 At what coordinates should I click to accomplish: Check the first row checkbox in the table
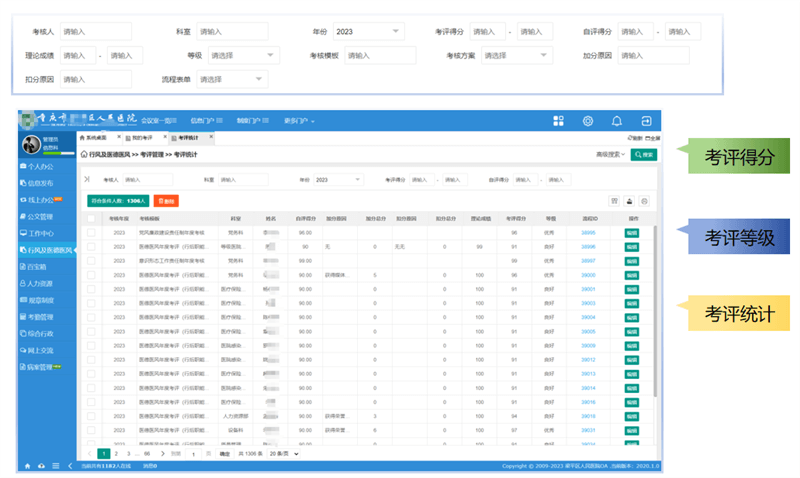click(x=91, y=232)
